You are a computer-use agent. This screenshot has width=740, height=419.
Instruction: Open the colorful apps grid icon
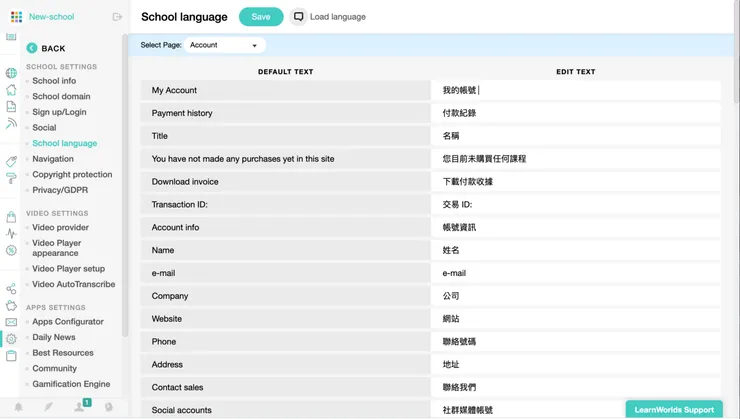click(17, 17)
